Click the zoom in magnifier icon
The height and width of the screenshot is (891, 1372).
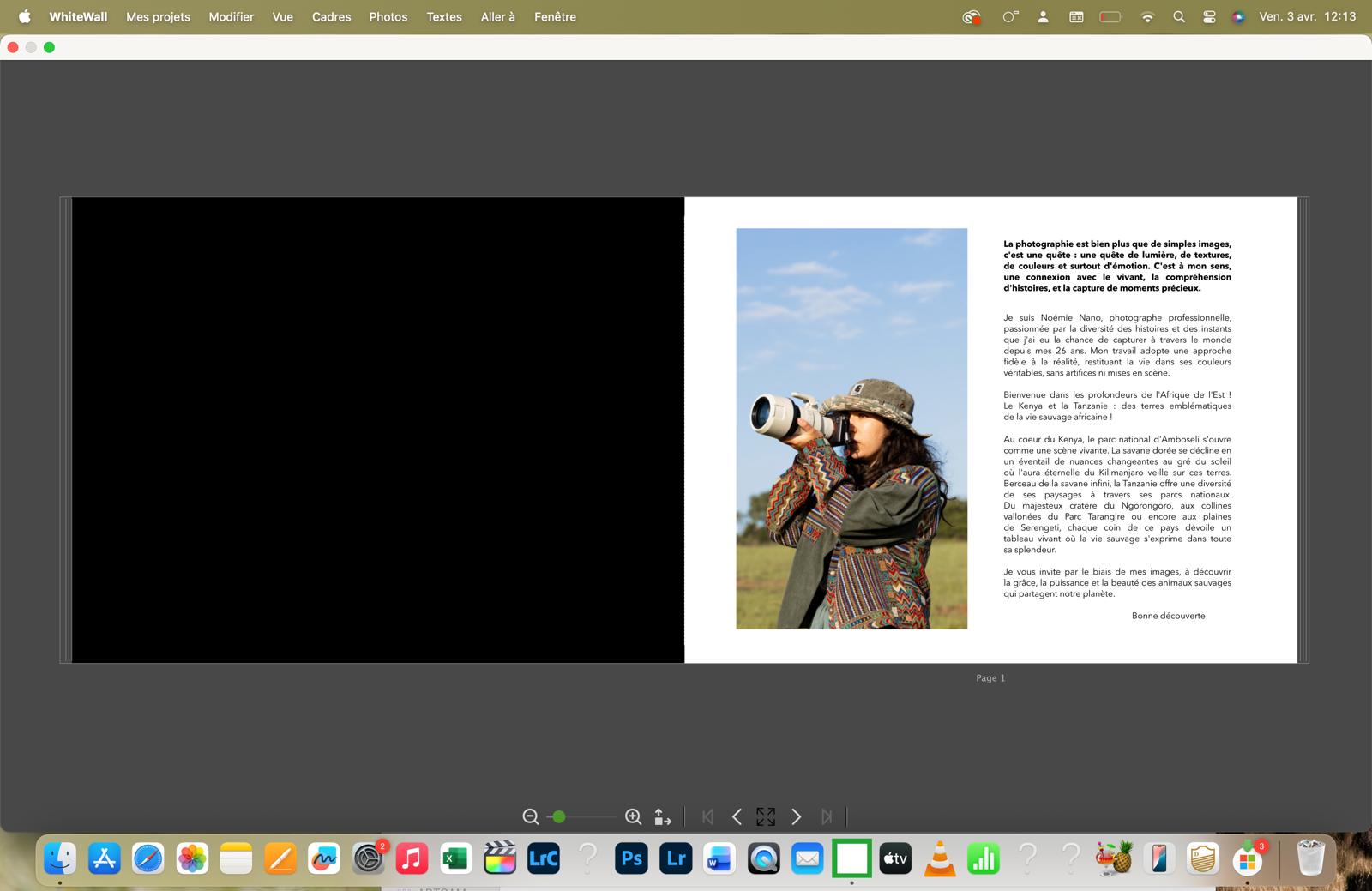pyautogui.click(x=633, y=817)
